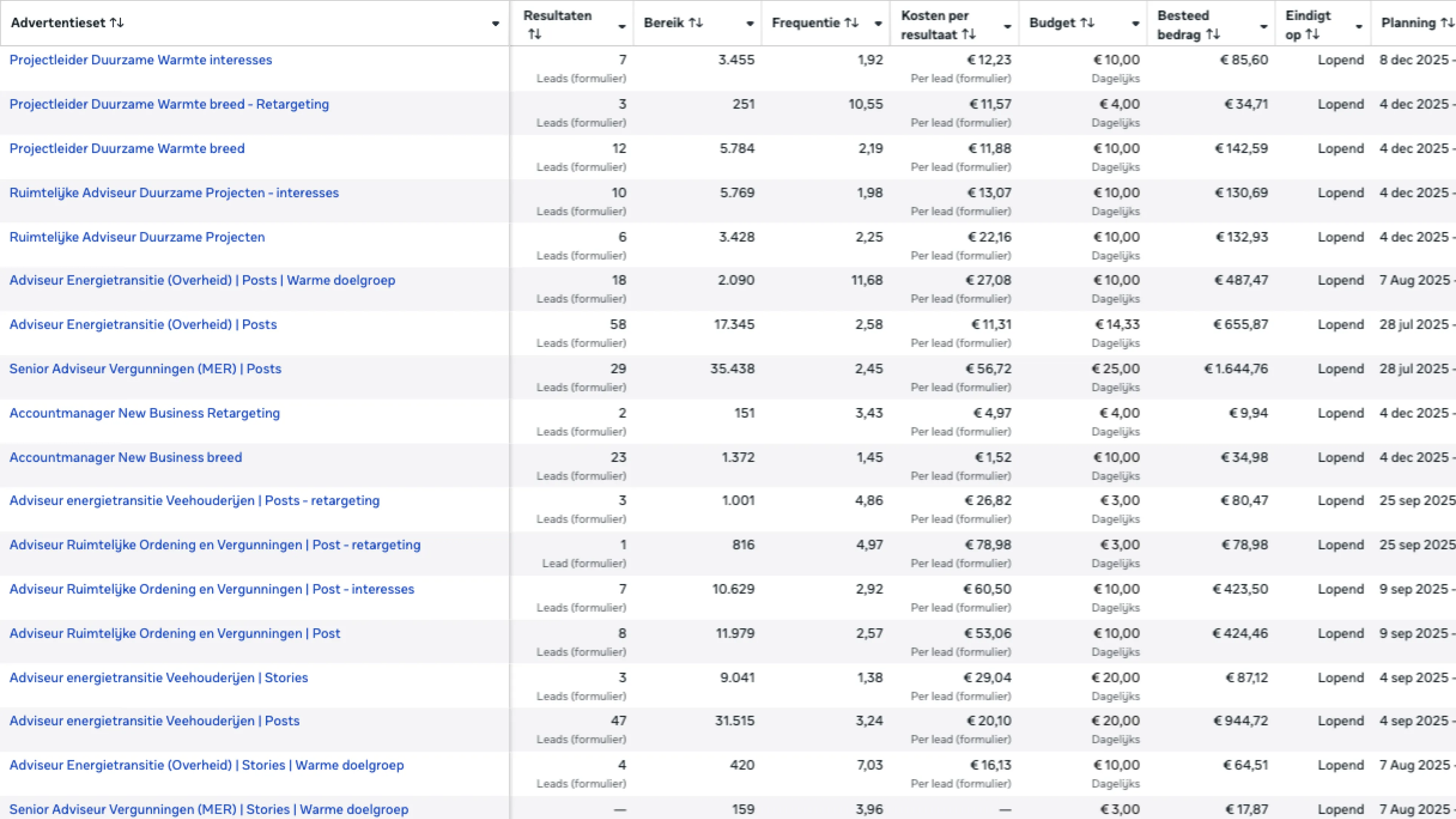The image size is (1456, 819).
Task: Sort Kosten per resultaat column arrows
Action: pos(969,35)
